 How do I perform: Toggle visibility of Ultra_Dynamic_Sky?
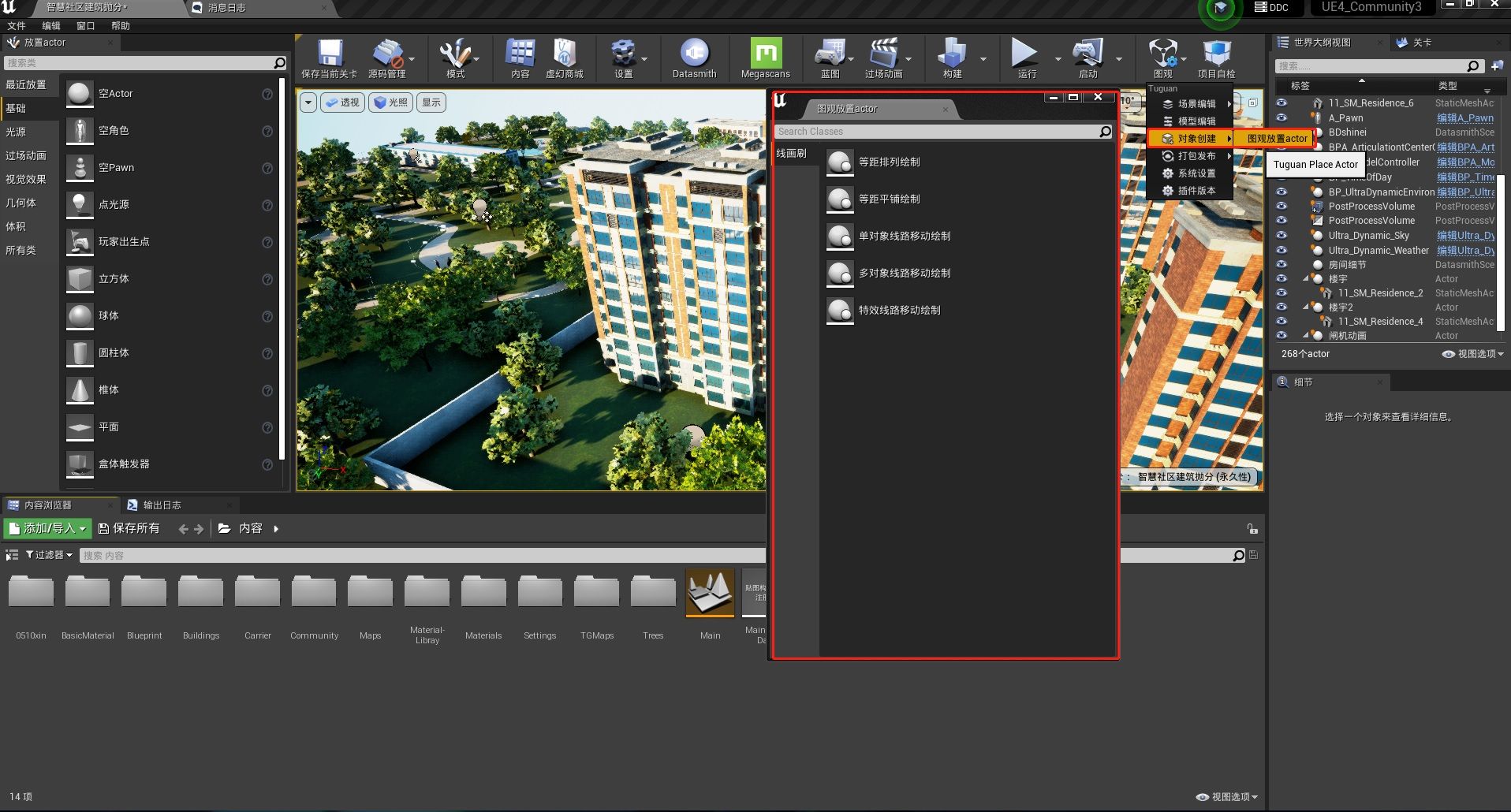point(1282,235)
